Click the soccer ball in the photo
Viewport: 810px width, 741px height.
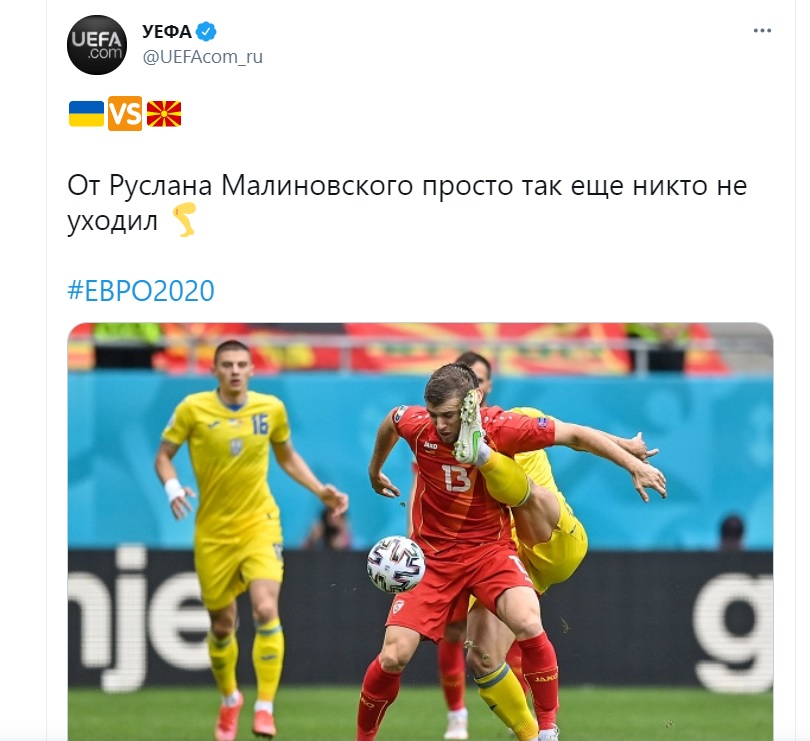pos(396,564)
